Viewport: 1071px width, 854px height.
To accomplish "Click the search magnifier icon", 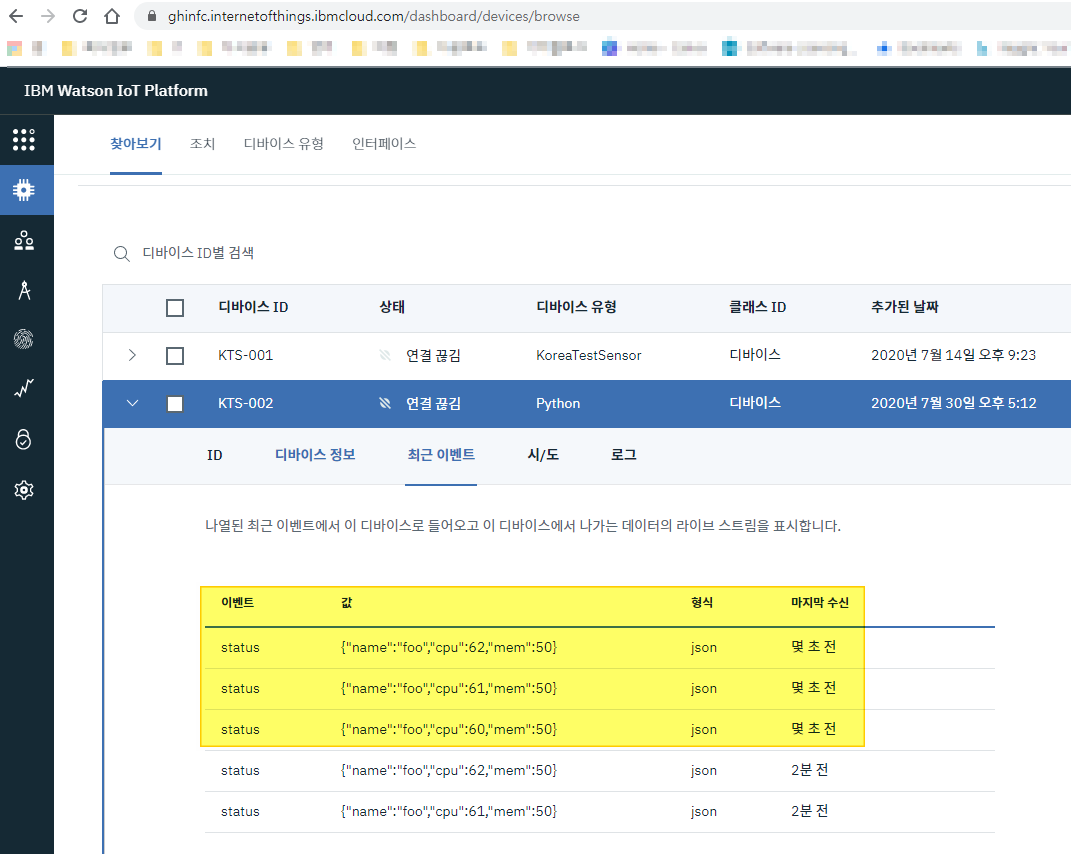I will click(x=122, y=253).
